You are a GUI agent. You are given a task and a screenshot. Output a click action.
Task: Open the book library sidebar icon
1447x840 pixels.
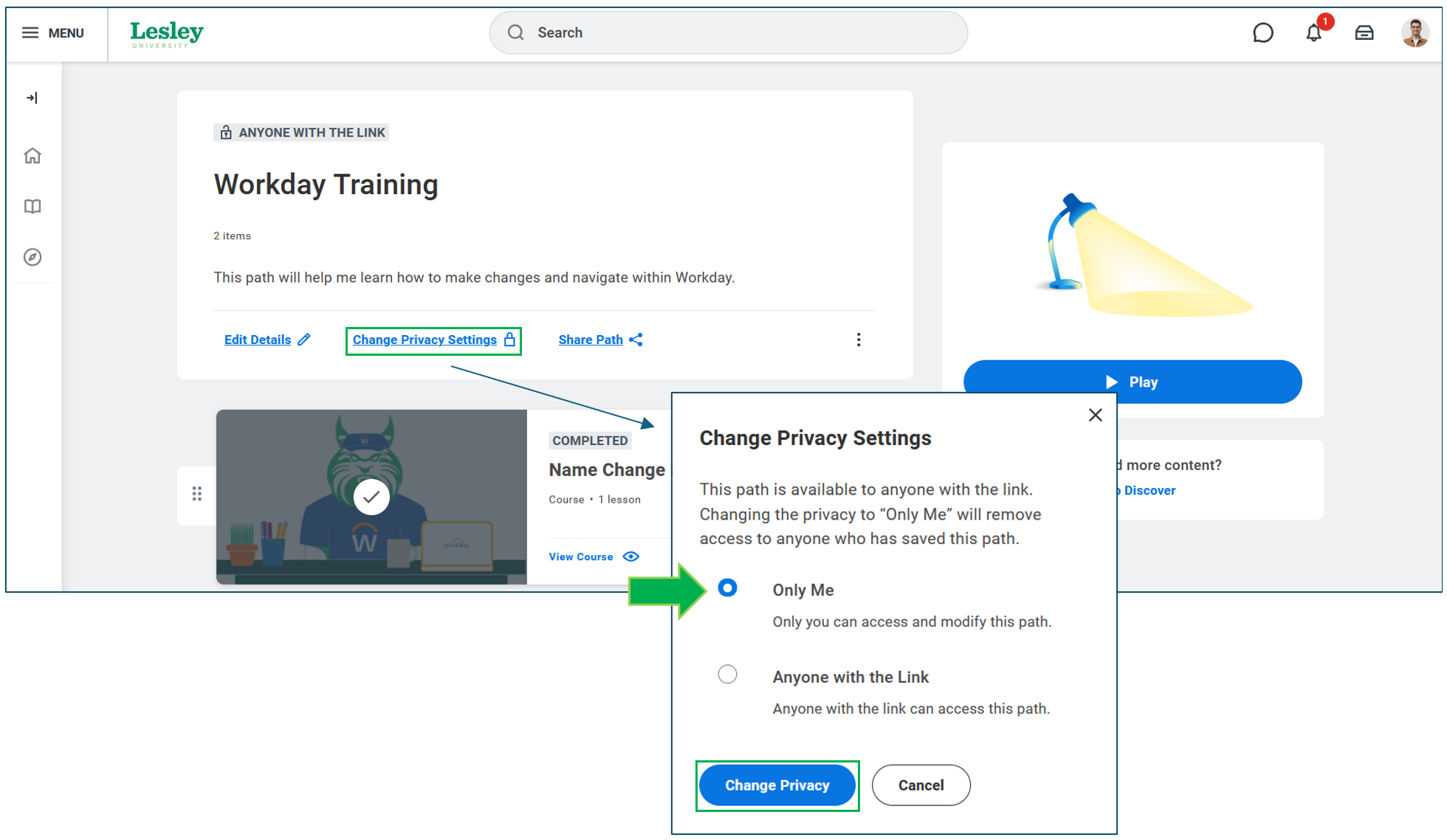[x=32, y=206]
